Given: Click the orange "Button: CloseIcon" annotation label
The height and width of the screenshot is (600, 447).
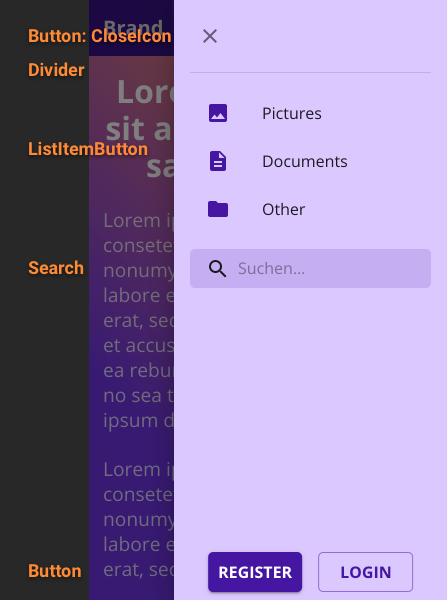Looking at the screenshot, I should (100, 36).
